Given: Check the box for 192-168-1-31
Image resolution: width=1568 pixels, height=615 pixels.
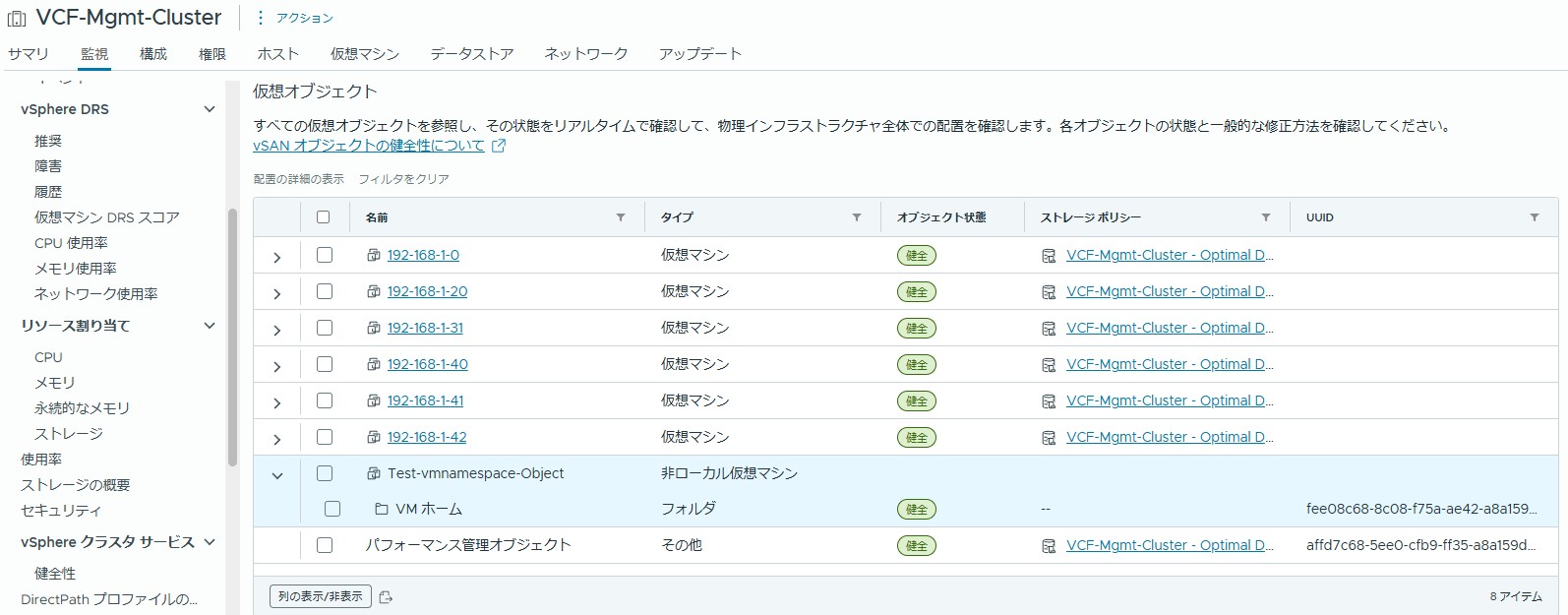Looking at the screenshot, I should (x=325, y=328).
